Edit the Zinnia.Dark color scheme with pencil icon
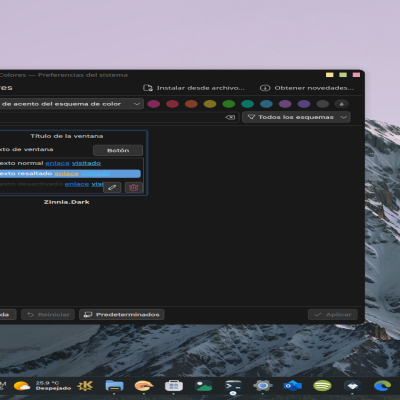Viewport: 400px width, 400px height. click(112, 187)
